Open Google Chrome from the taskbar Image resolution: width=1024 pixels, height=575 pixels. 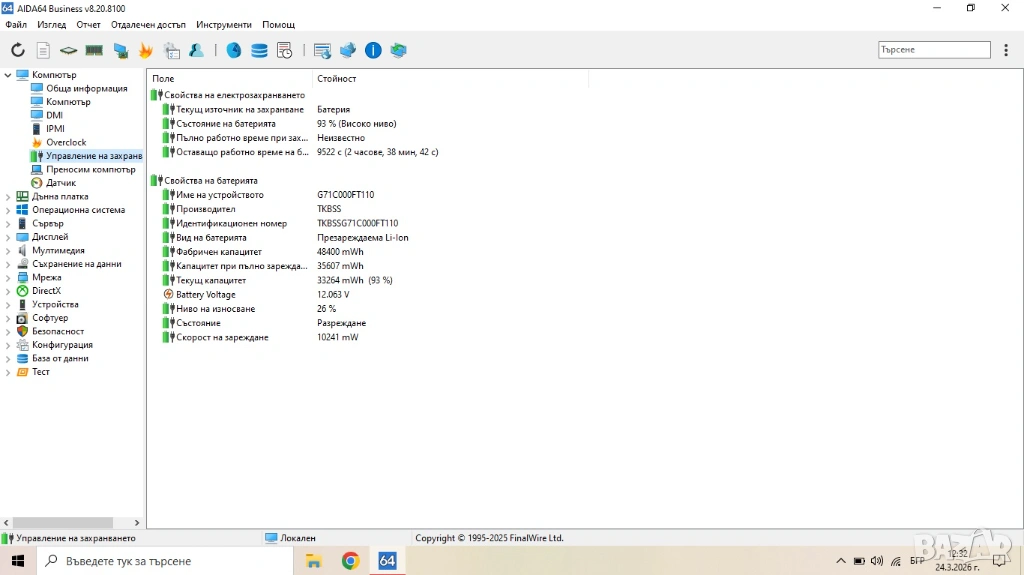point(350,561)
